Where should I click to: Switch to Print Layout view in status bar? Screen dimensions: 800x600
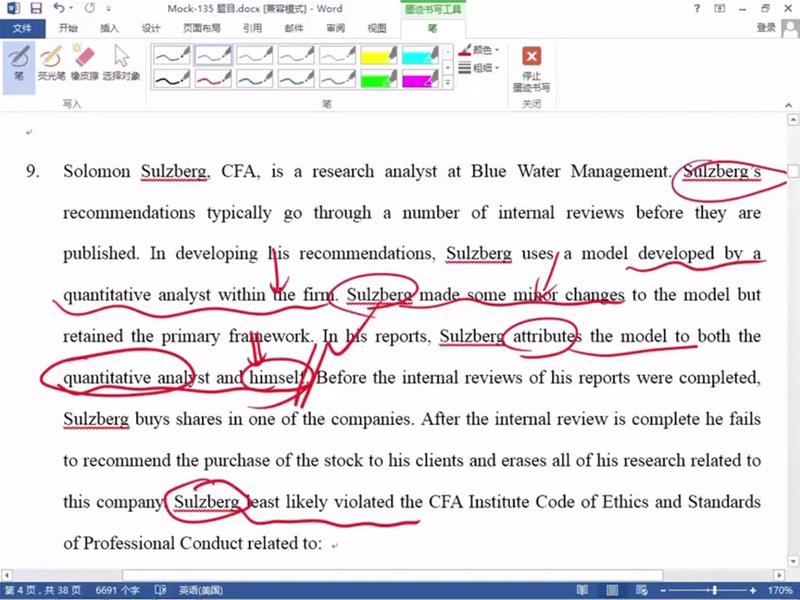pyautogui.click(x=614, y=590)
